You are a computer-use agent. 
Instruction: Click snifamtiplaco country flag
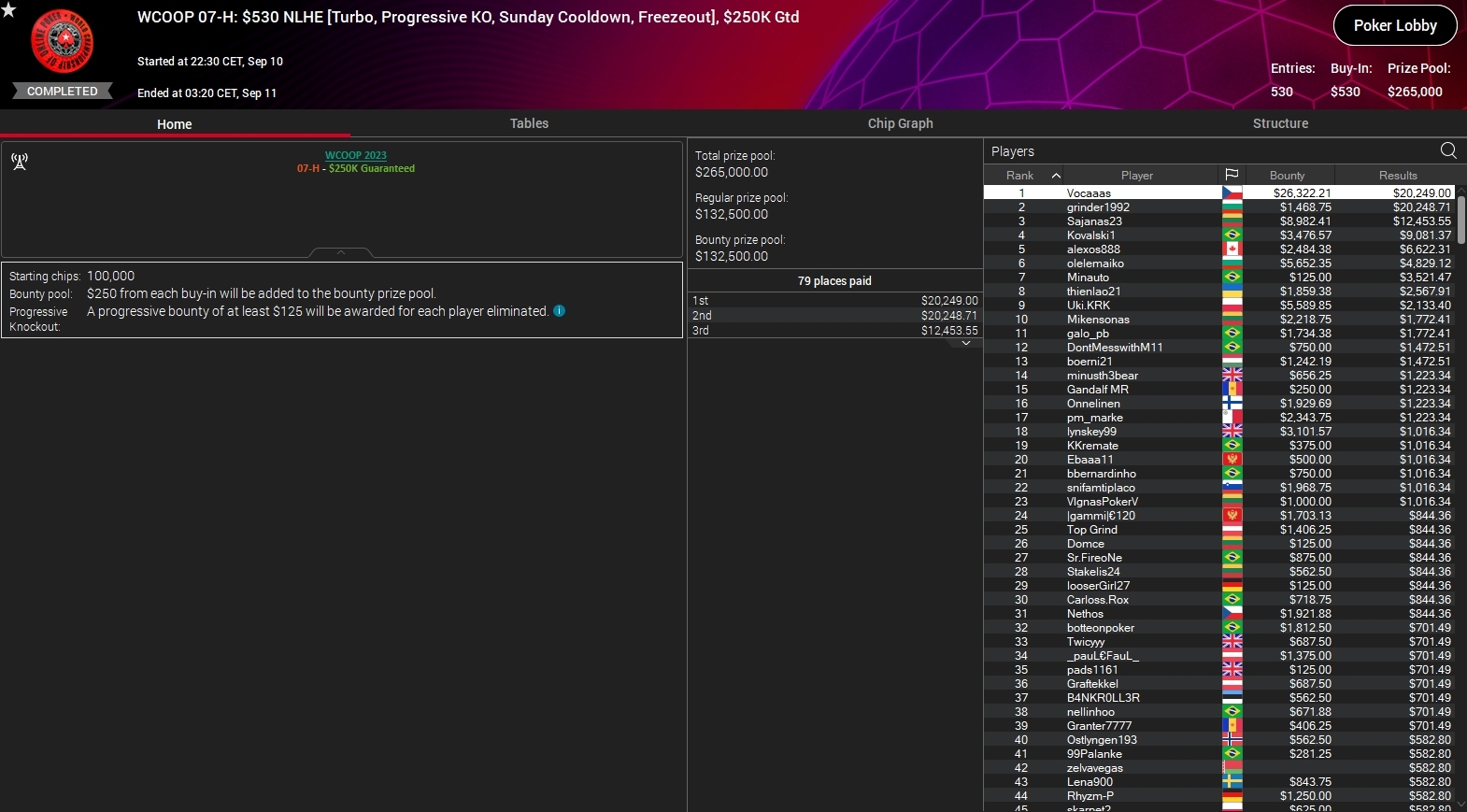pos(1232,487)
